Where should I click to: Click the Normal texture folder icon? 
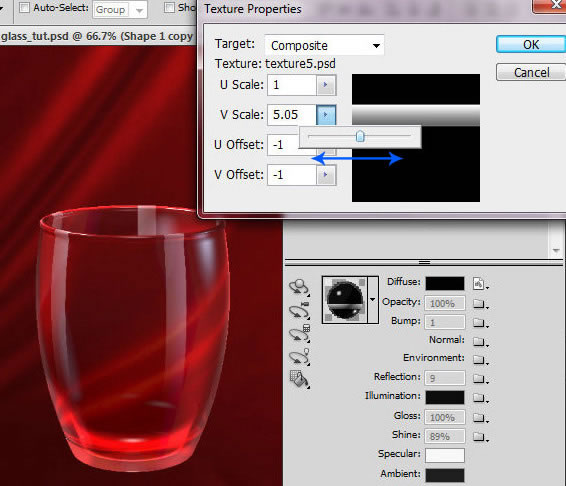tap(480, 341)
